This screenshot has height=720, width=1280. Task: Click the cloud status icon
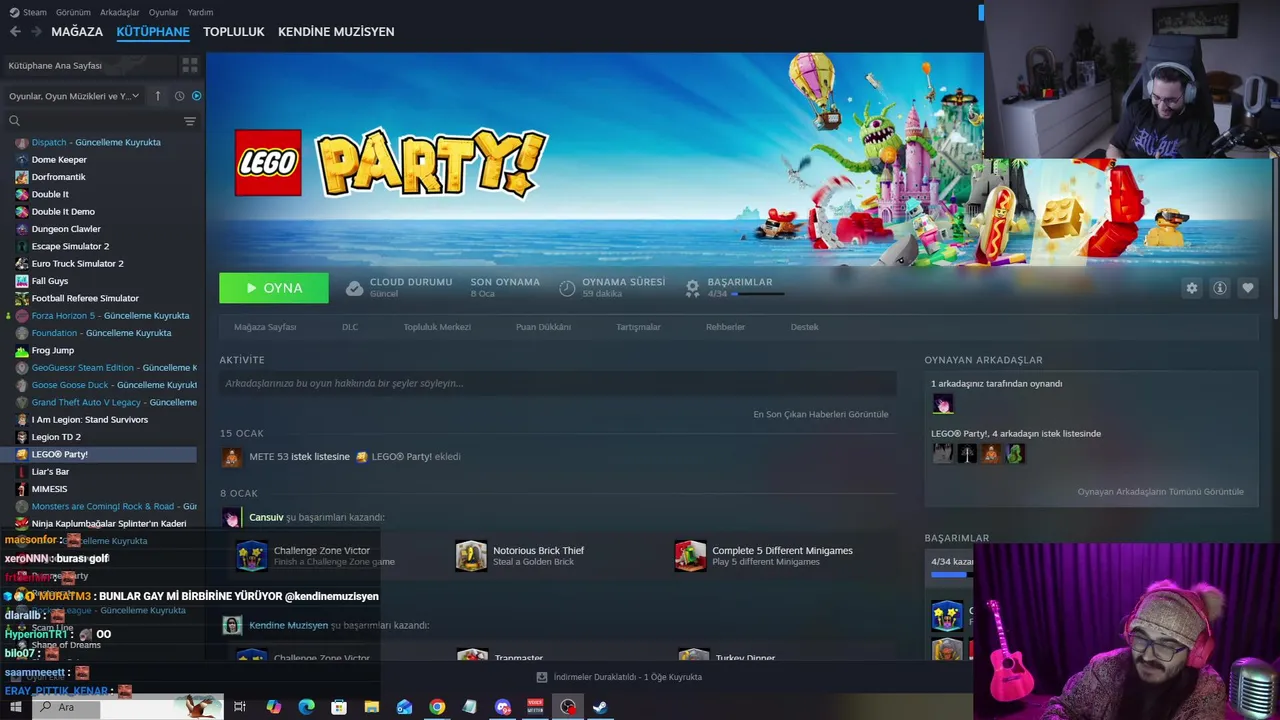[354, 288]
